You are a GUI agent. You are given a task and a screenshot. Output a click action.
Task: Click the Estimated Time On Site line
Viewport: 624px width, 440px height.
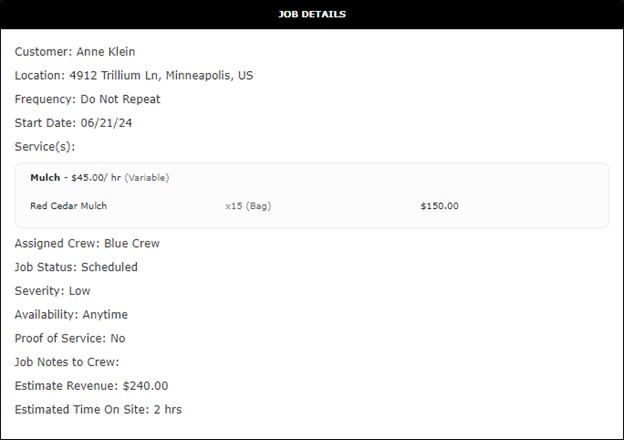[98, 409]
